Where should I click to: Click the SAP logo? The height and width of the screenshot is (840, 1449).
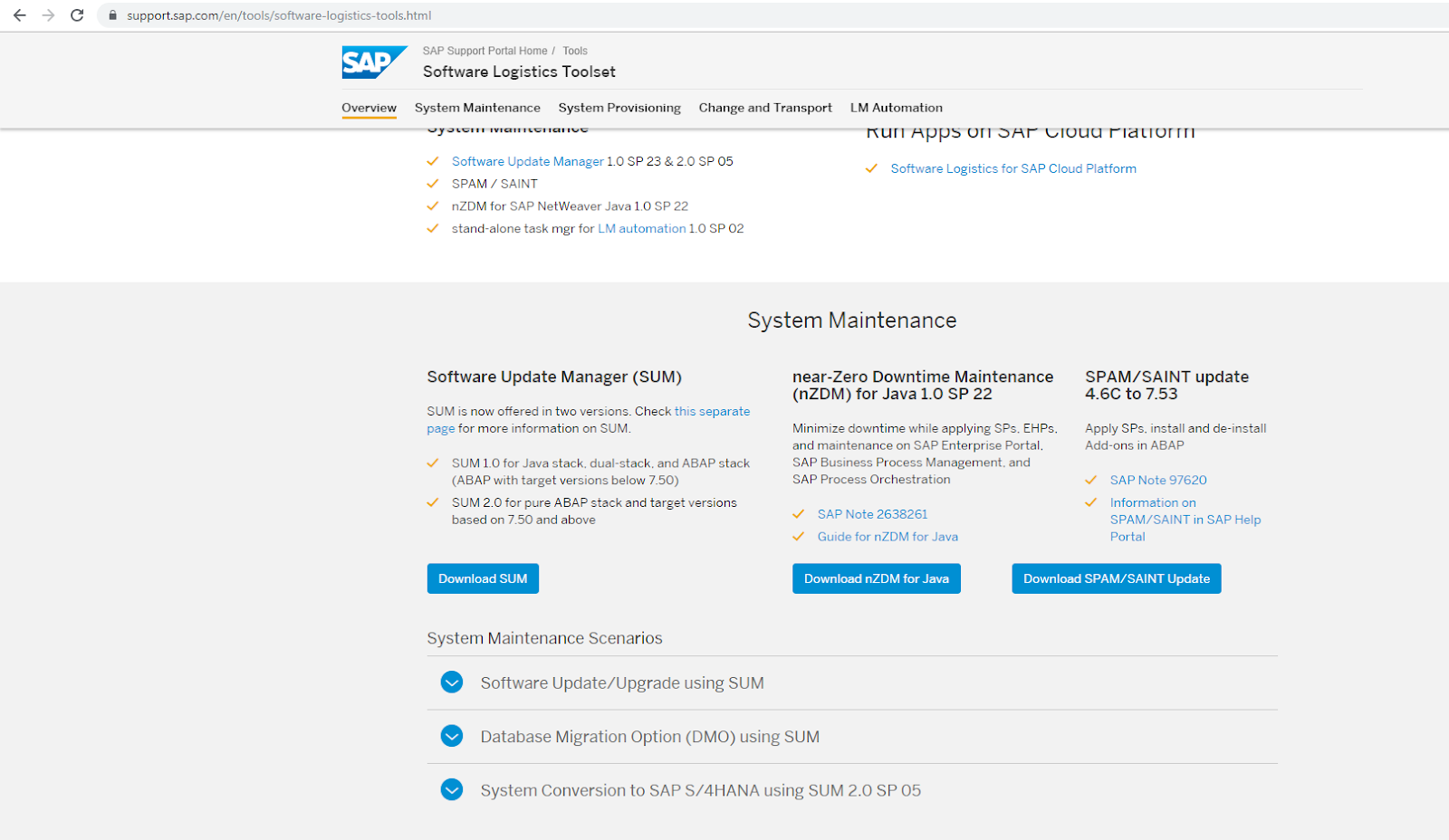(374, 62)
